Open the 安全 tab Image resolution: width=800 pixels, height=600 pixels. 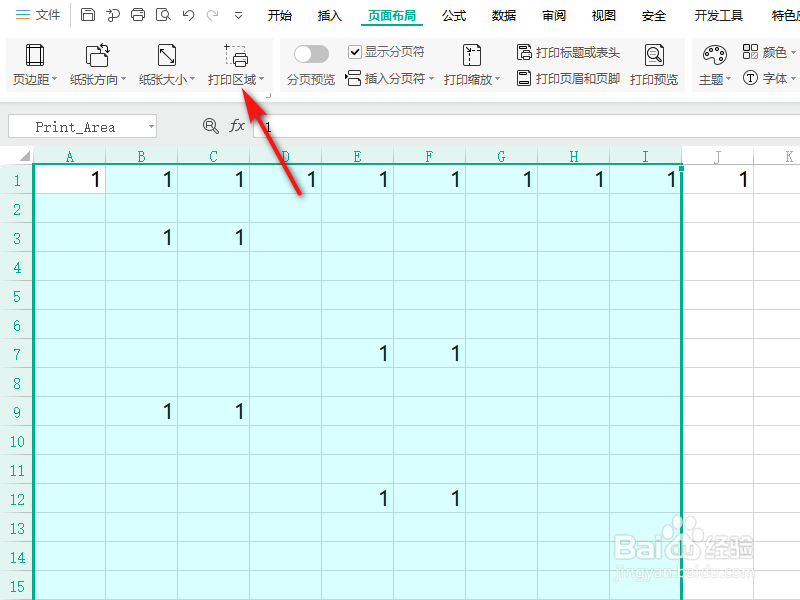[654, 16]
